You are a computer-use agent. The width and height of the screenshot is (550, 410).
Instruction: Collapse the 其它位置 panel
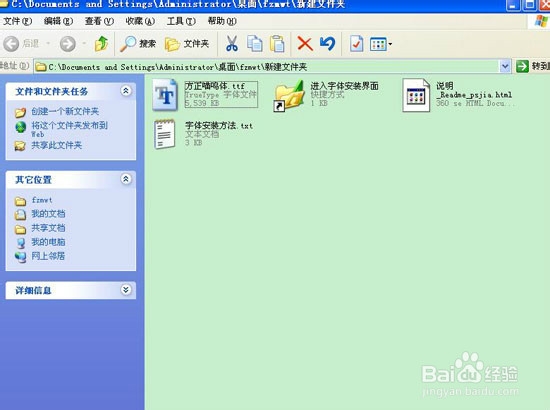(126, 179)
